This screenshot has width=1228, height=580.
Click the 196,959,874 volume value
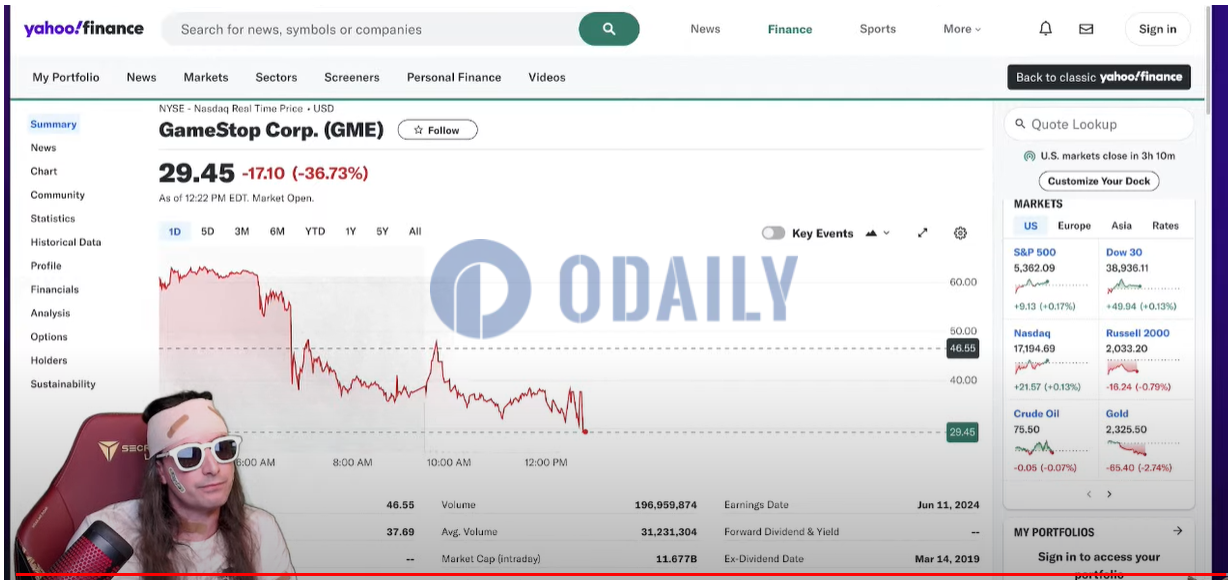tap(665, 505)
